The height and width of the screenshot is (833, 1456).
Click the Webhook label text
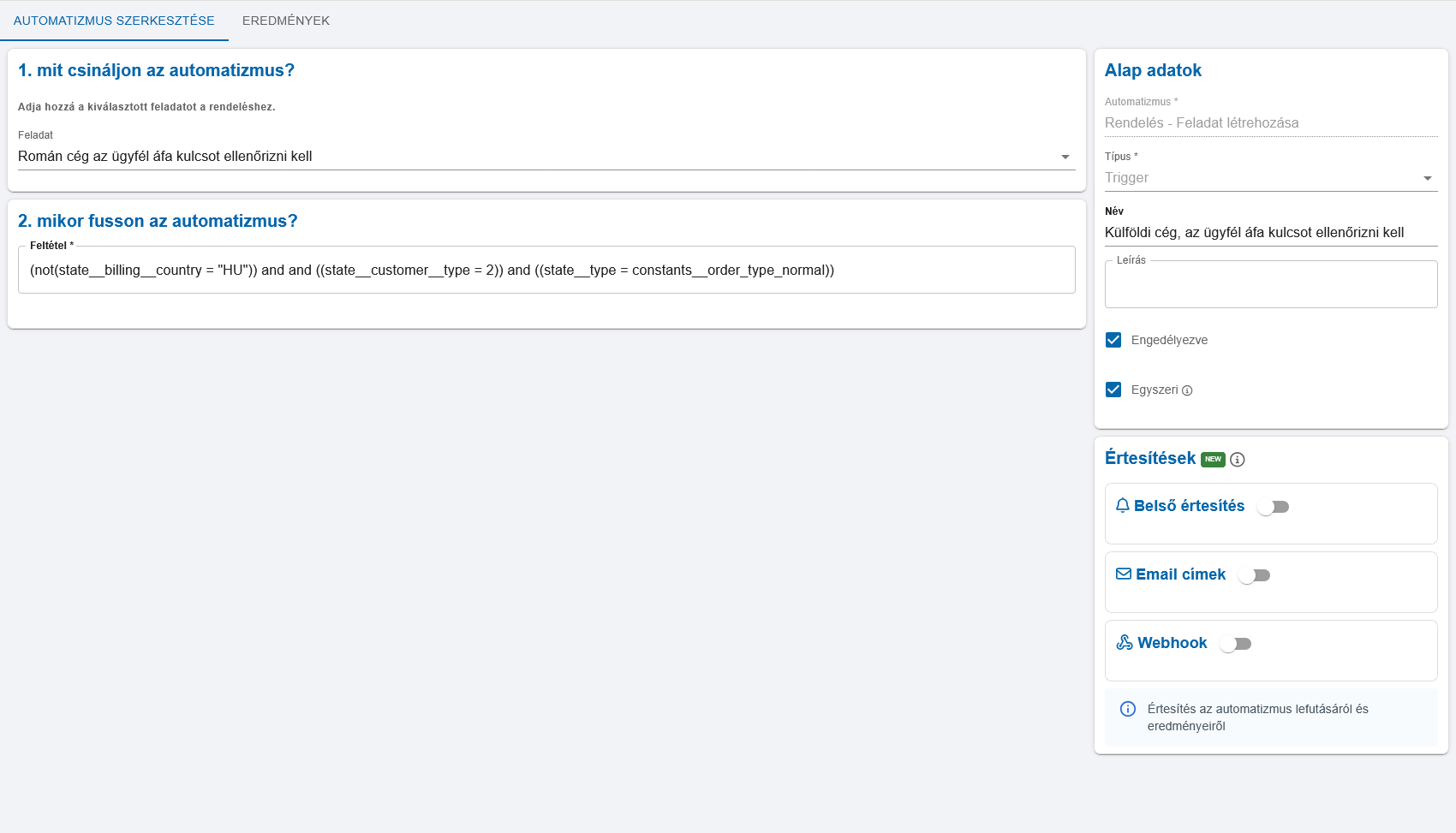1172,643
